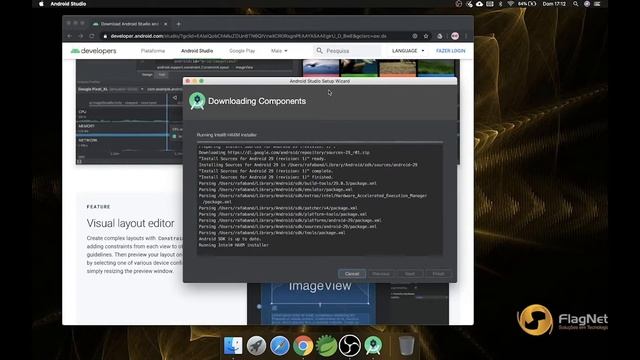Viewport: 640px width, 360px height.
Task: Click the clock showing Dom 17:12
Action: (x=554, y=4)
